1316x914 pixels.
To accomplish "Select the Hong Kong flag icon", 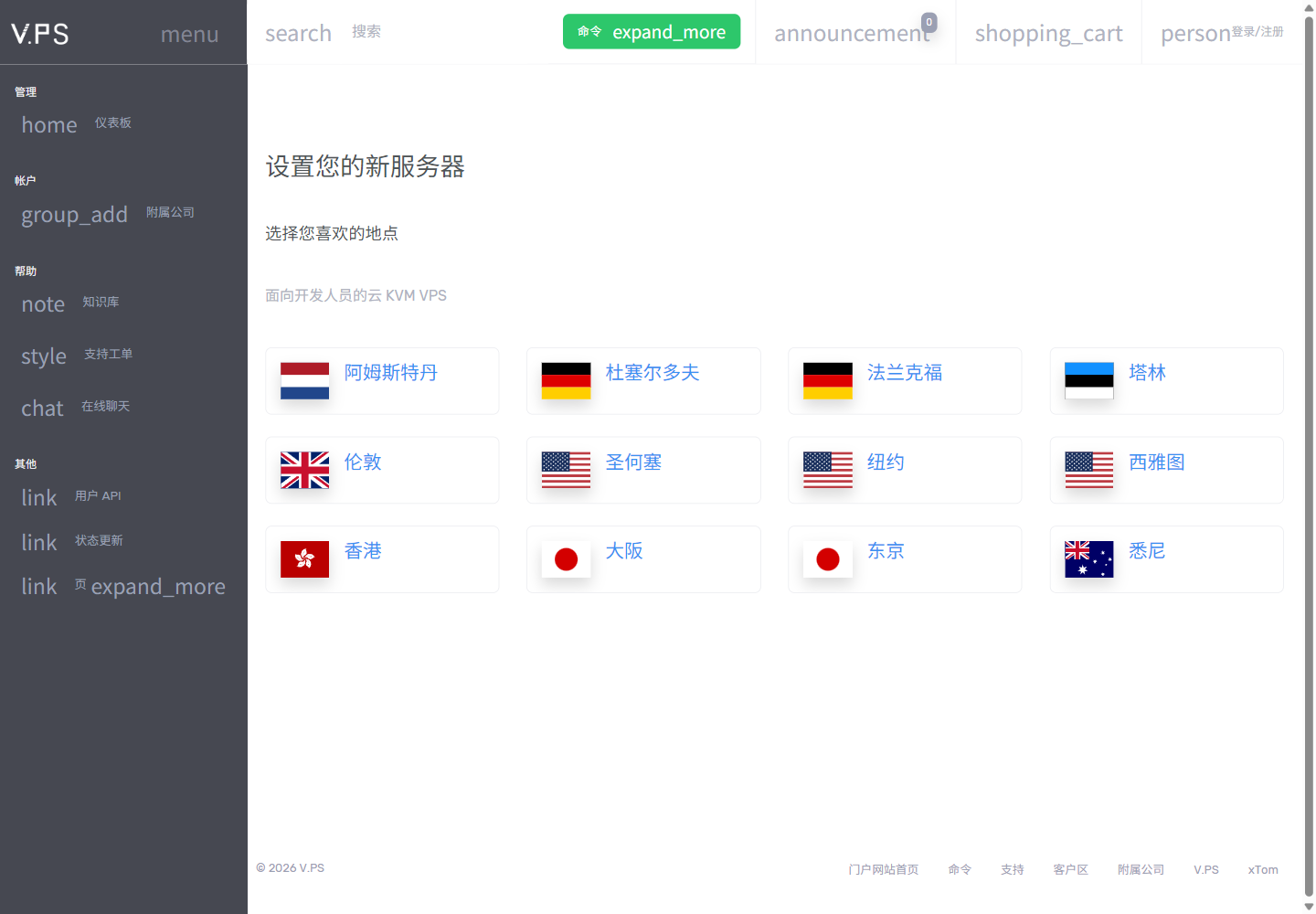I will 304,559.
